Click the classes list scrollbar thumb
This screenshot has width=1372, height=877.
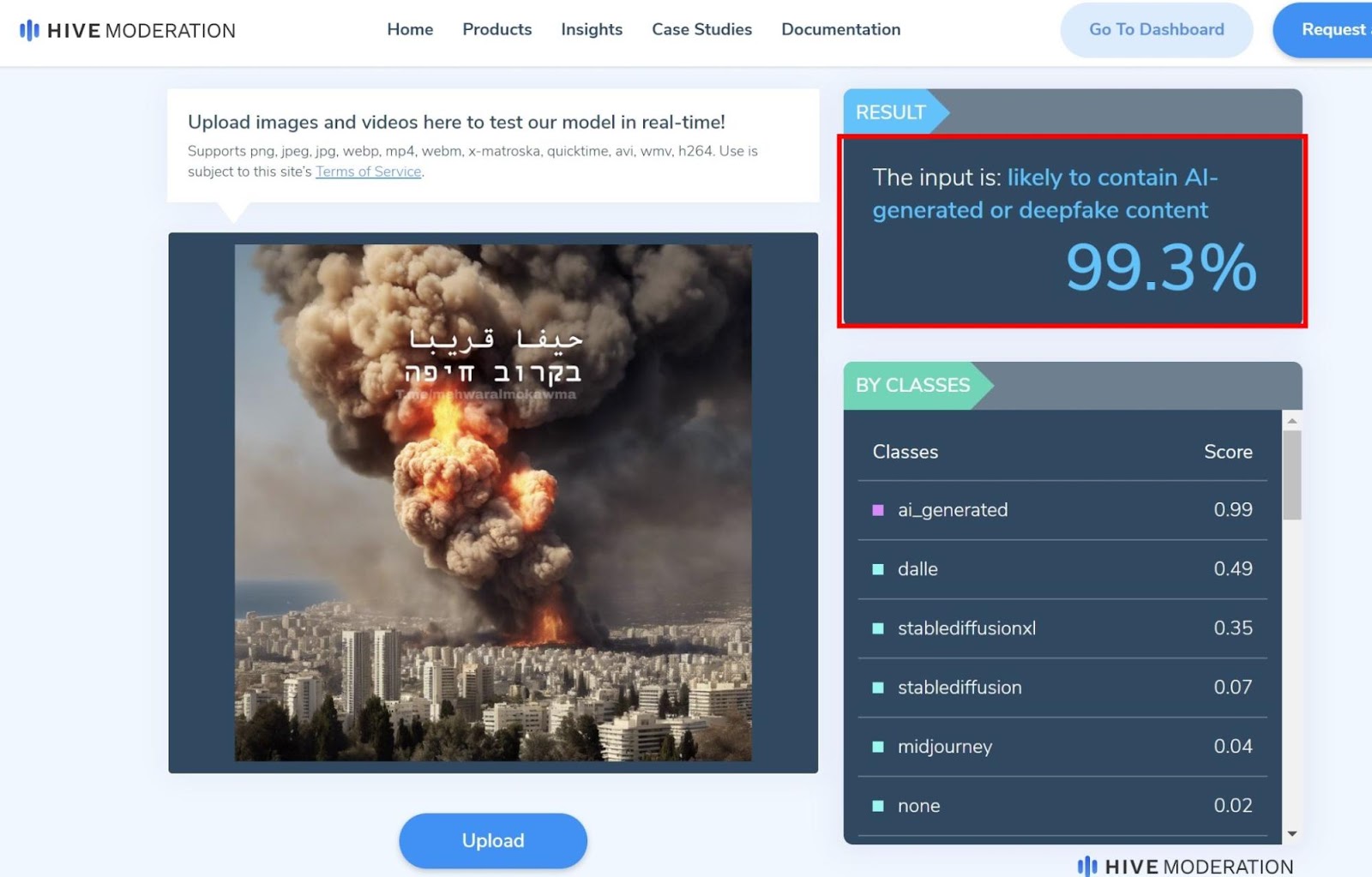(1291, 474)
